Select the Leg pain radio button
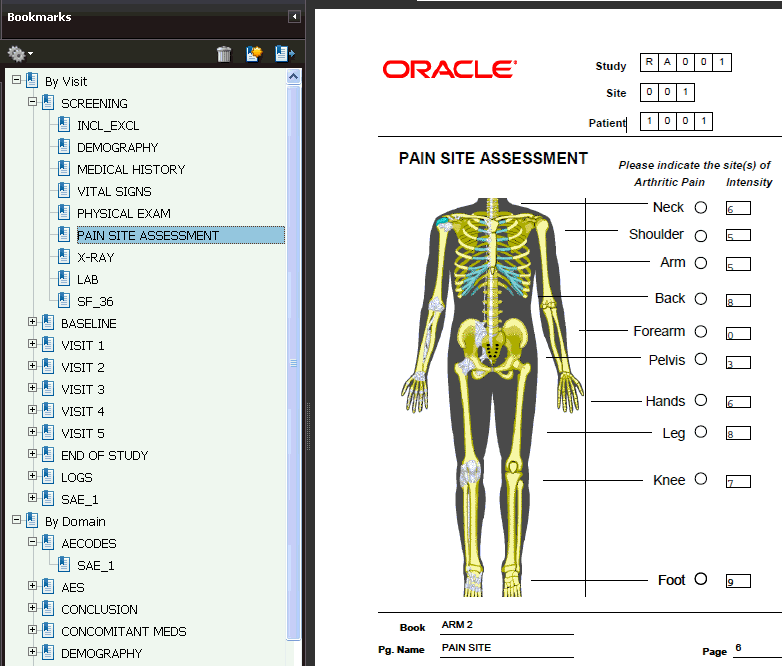Screen dimensions: 782x666 coord(701,432)
